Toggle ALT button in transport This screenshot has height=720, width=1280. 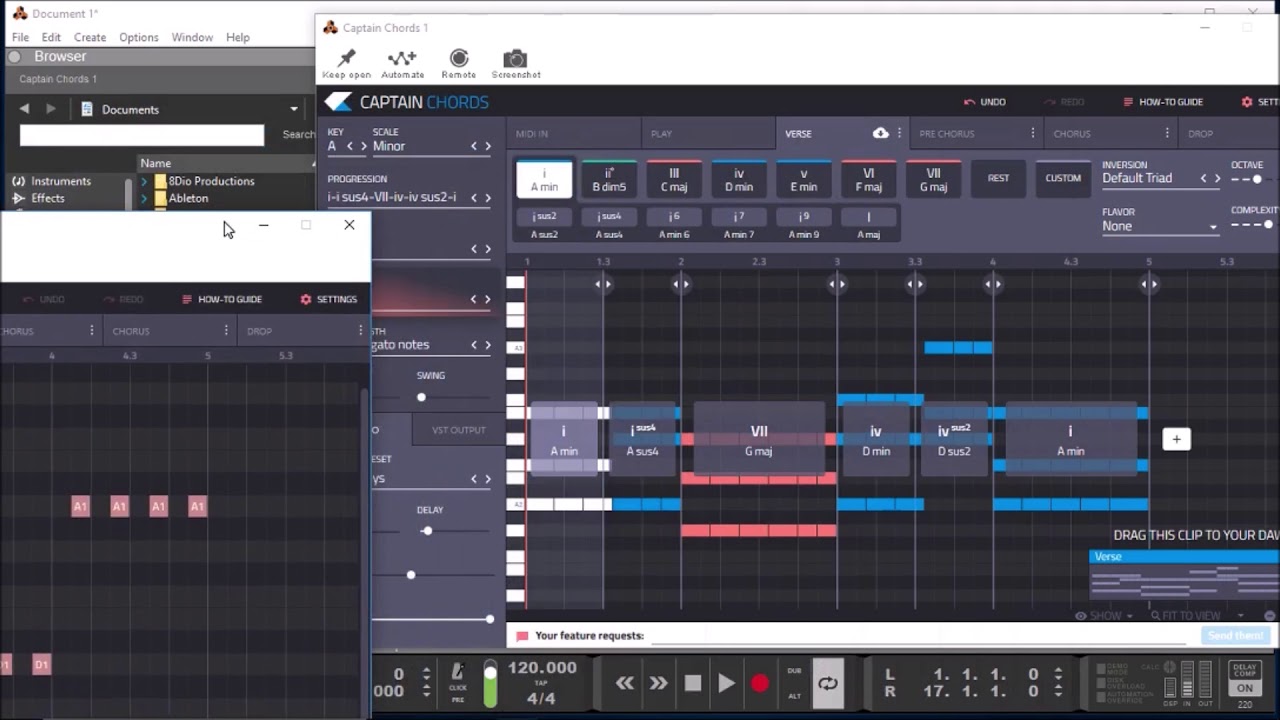[794, 696]
